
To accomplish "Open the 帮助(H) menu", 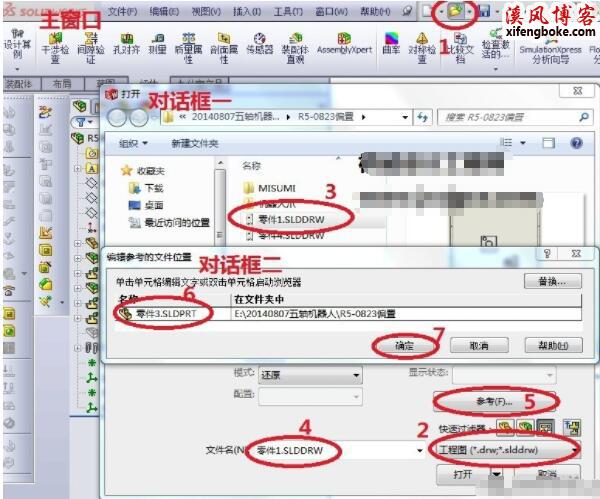I will [375, 11].
